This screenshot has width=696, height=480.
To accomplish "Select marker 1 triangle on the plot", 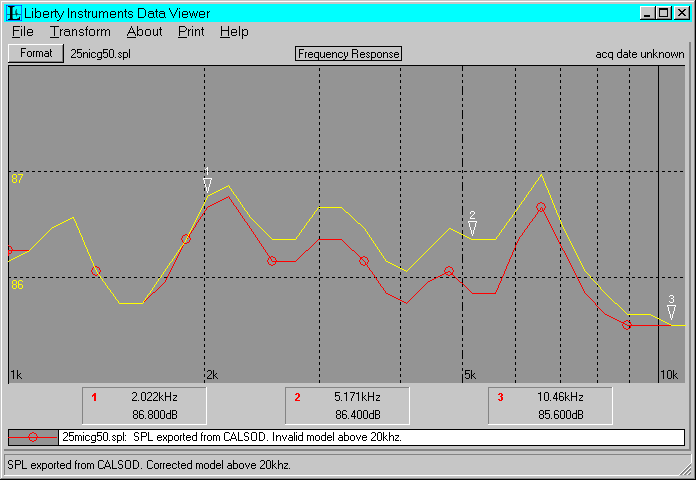I will point(207,185).
